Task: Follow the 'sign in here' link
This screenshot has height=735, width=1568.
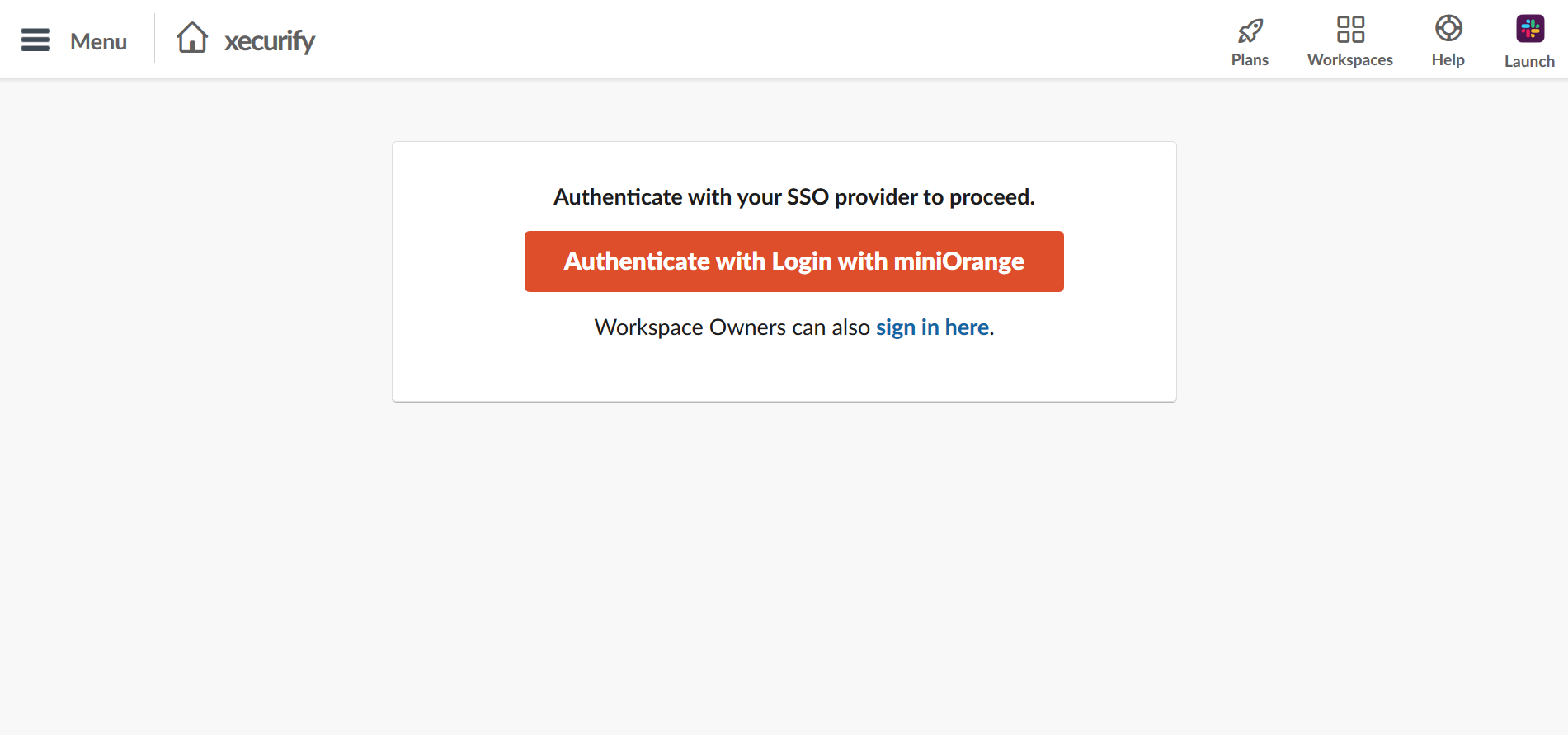Action: pyautogui.click(x=932, y=327)
